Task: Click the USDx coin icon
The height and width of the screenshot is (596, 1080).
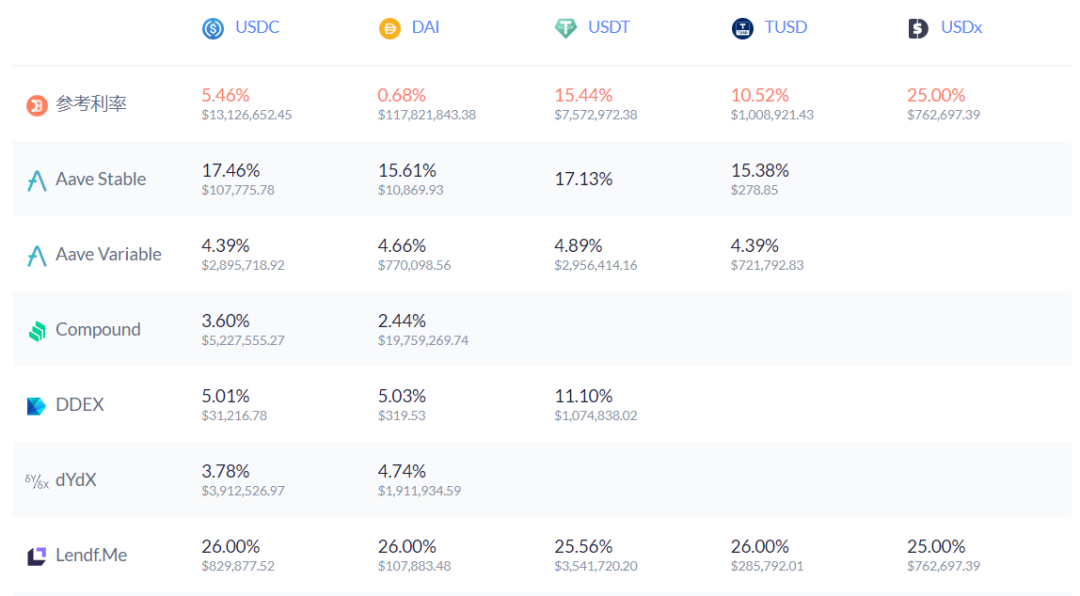Action: (917, 27)
